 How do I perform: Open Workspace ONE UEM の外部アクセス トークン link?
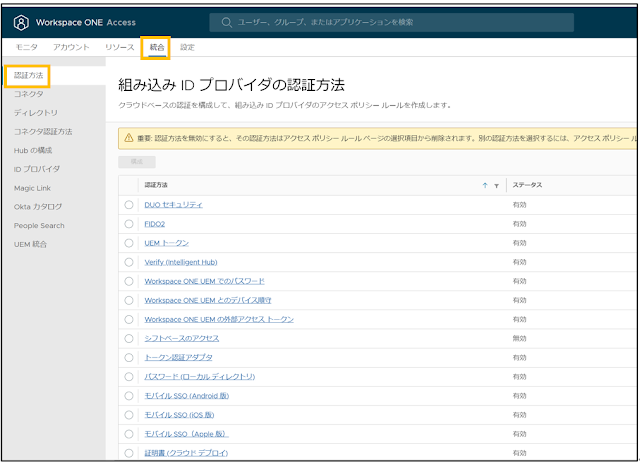click(219, 319)
